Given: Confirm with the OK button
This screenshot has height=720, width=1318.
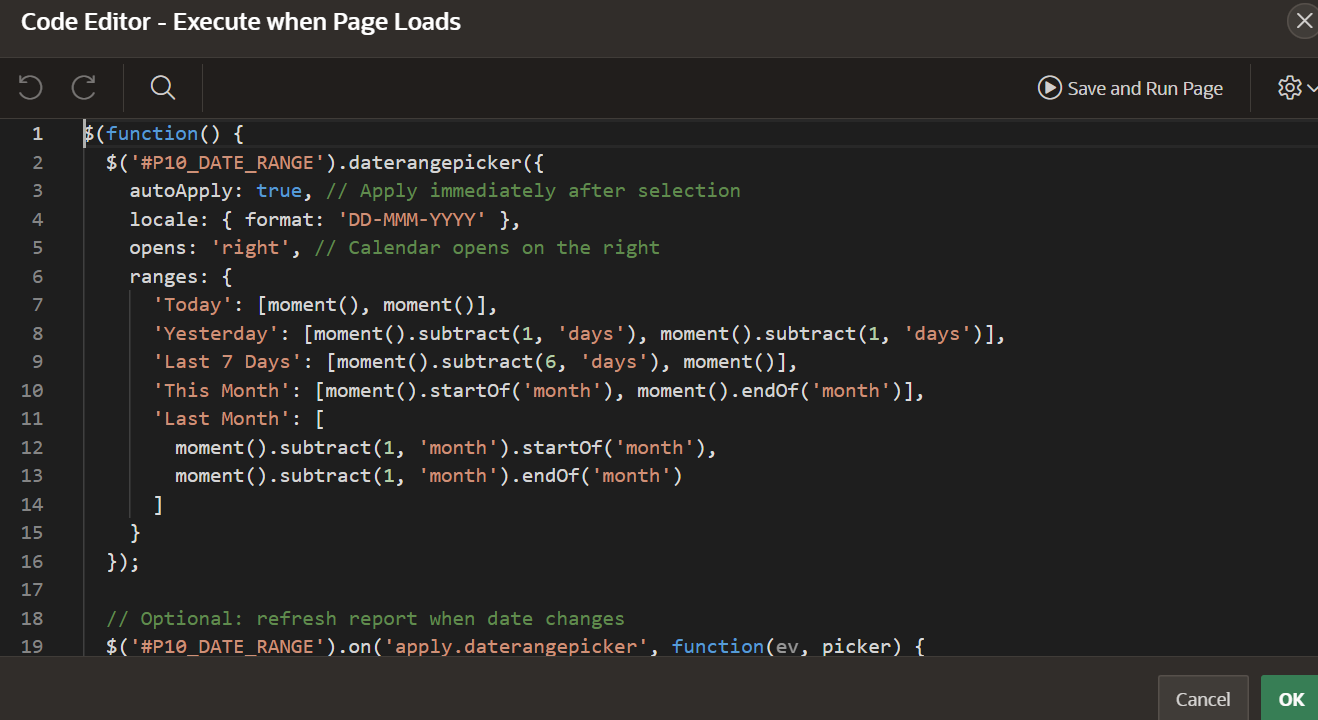Looking at the screenshot, I should coord(1290,699).
